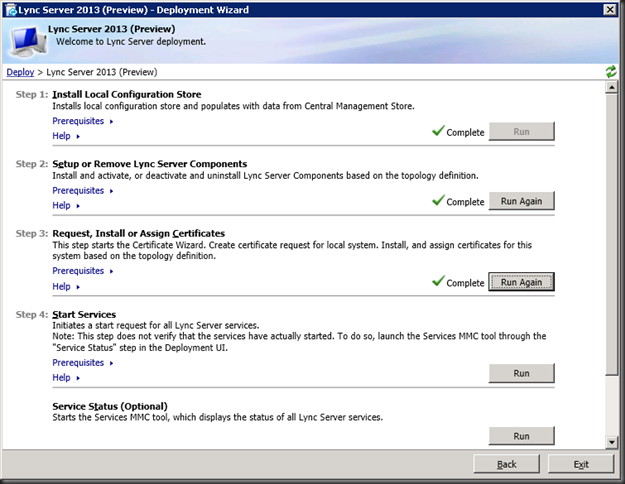The width and height of the screenshot is (625, 484).
Task: Click the green refresh arrows icon
Action: (611, 72)
